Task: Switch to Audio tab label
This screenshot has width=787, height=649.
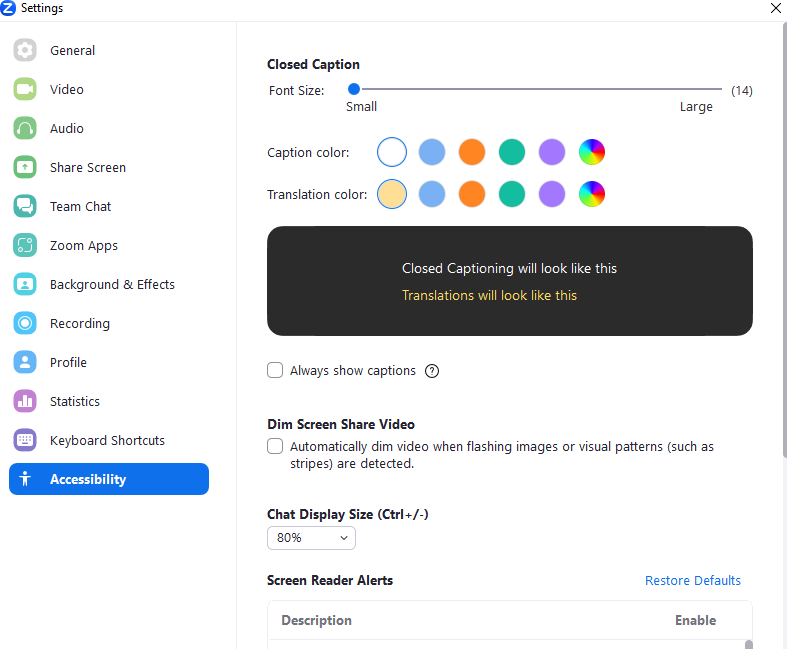Action: click(67, 128)
